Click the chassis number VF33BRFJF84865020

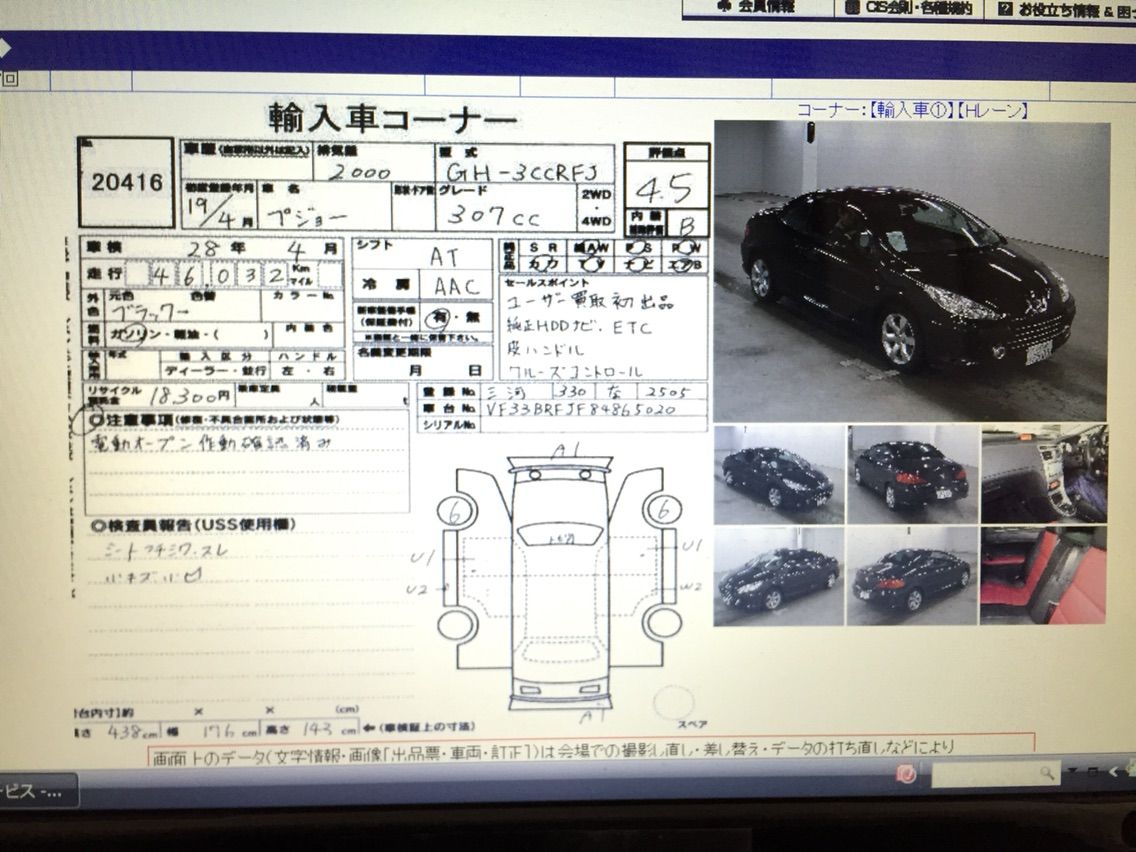[580, 409]
